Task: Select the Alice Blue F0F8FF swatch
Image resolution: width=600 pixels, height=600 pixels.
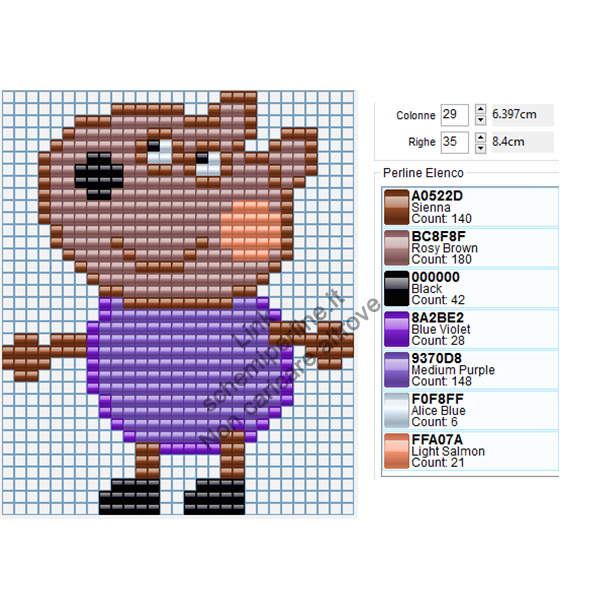Action: [x=396, y=410]
